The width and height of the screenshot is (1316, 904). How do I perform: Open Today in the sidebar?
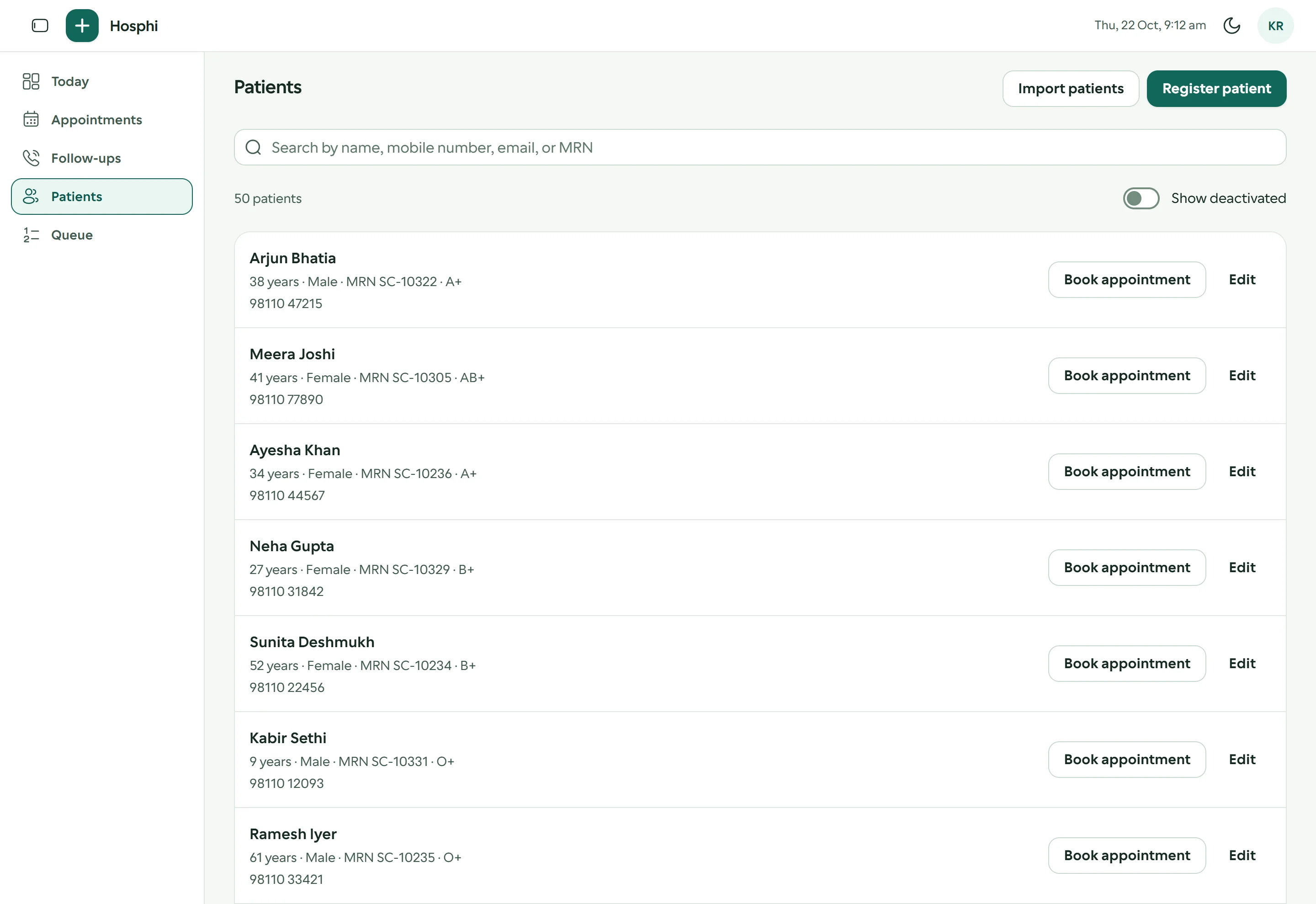pos(102,81)
